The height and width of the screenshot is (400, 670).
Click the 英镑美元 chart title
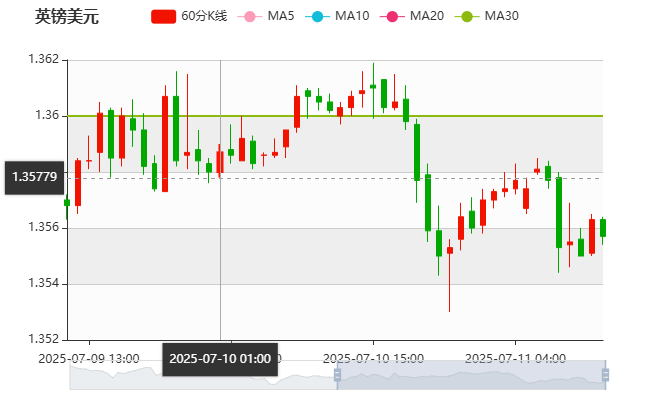(67, 17)
